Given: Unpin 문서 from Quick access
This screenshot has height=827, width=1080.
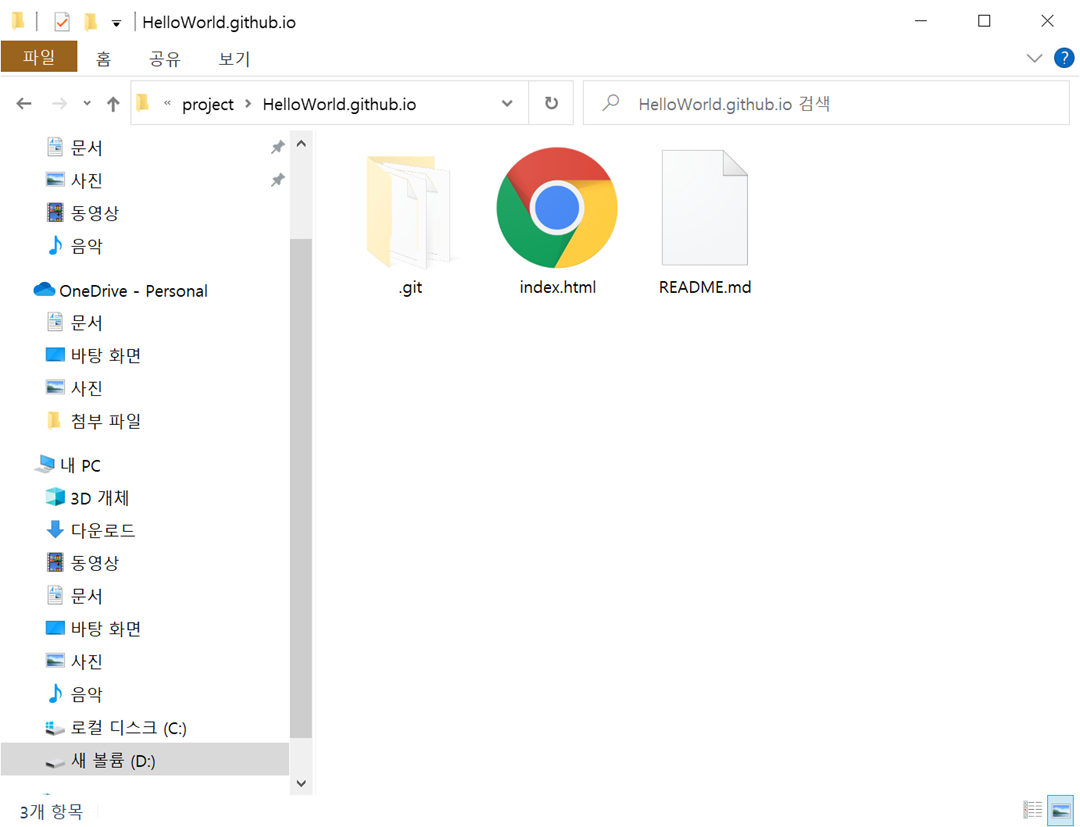Looking at the screenshot, I should coord(277,147).
